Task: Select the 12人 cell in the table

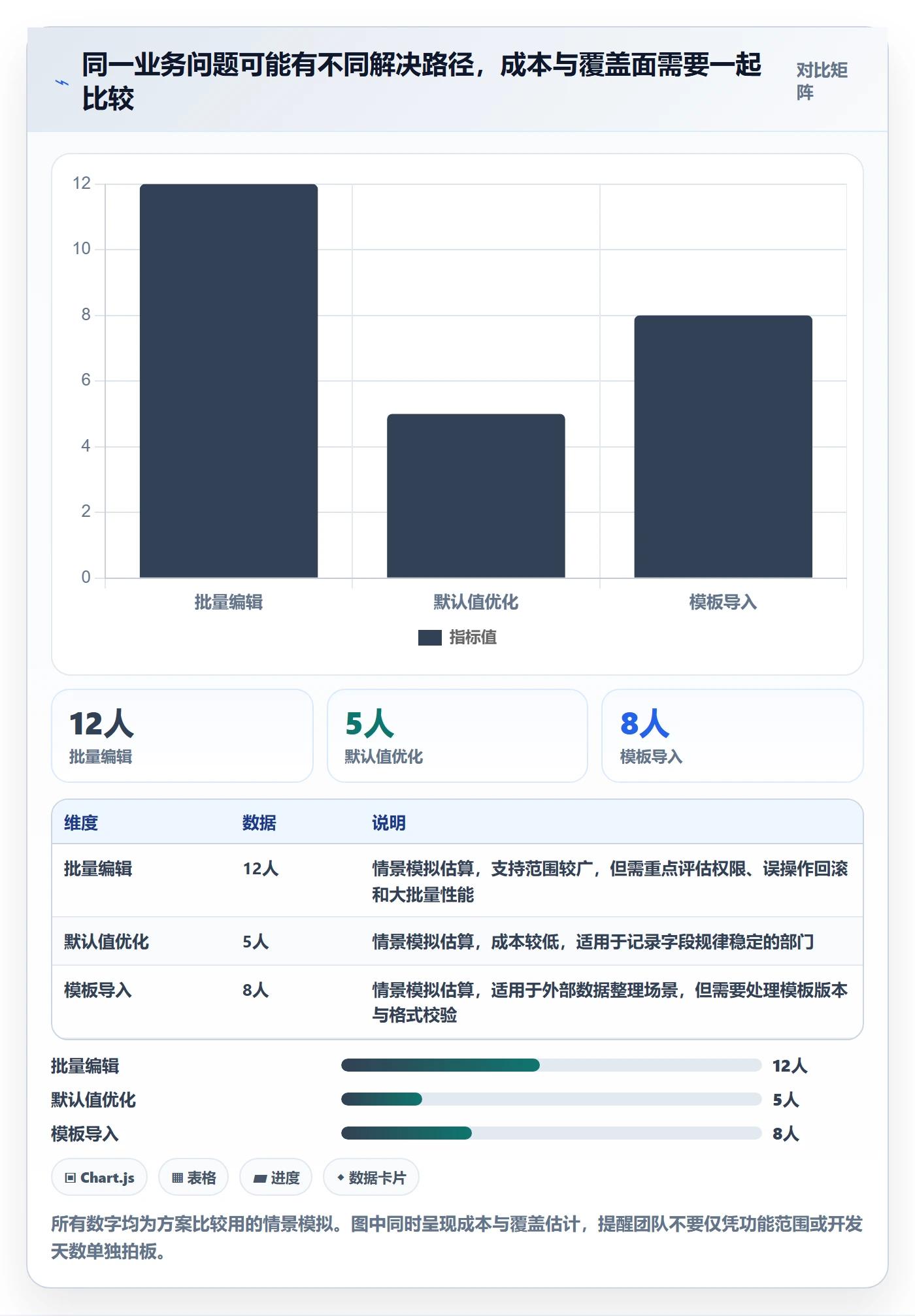Action: (261, 869)
